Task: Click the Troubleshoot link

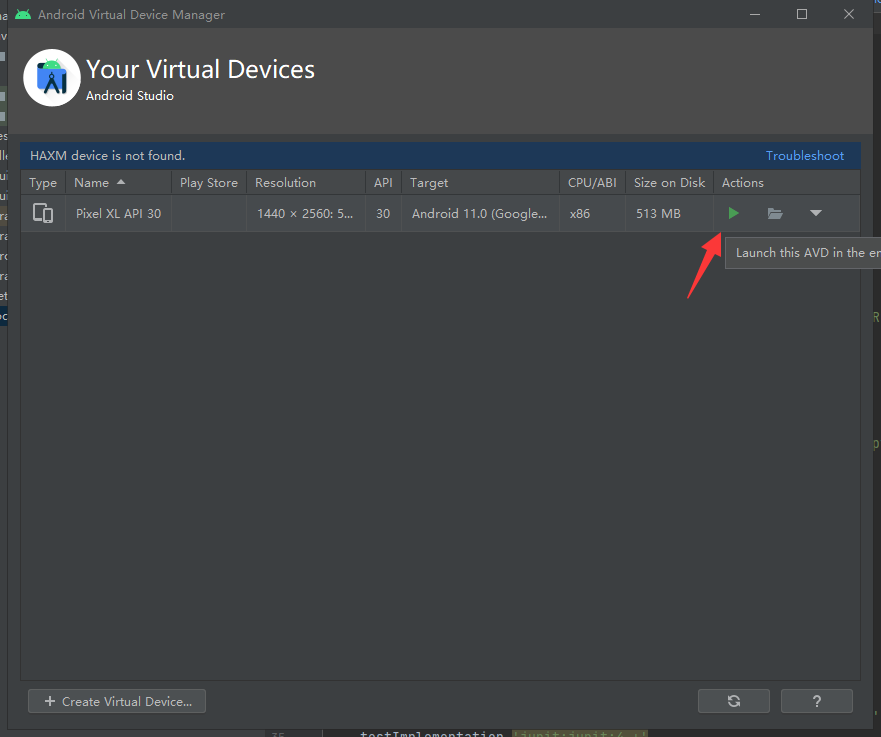Action: [805, 156]
